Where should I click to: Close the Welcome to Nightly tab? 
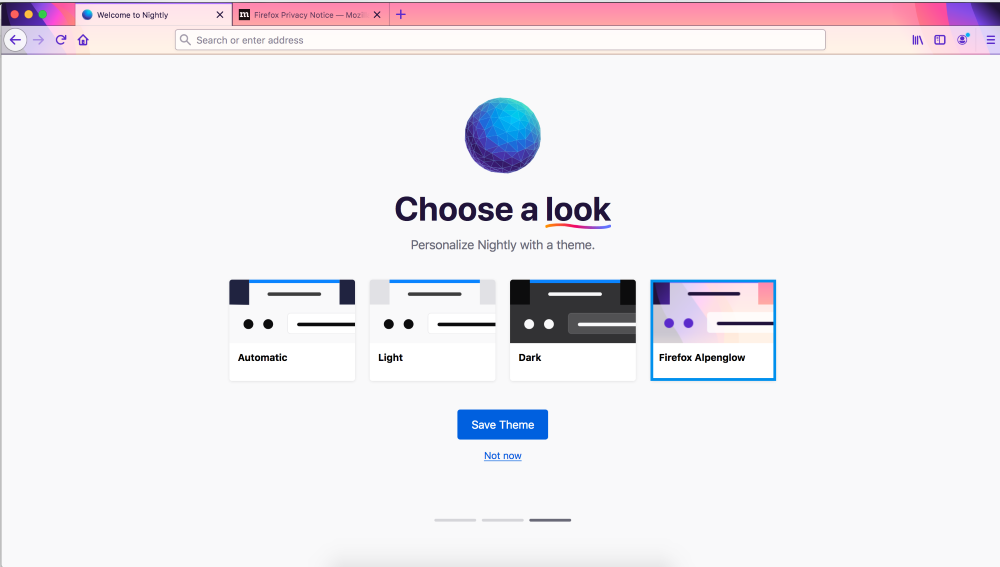point(220,15)
